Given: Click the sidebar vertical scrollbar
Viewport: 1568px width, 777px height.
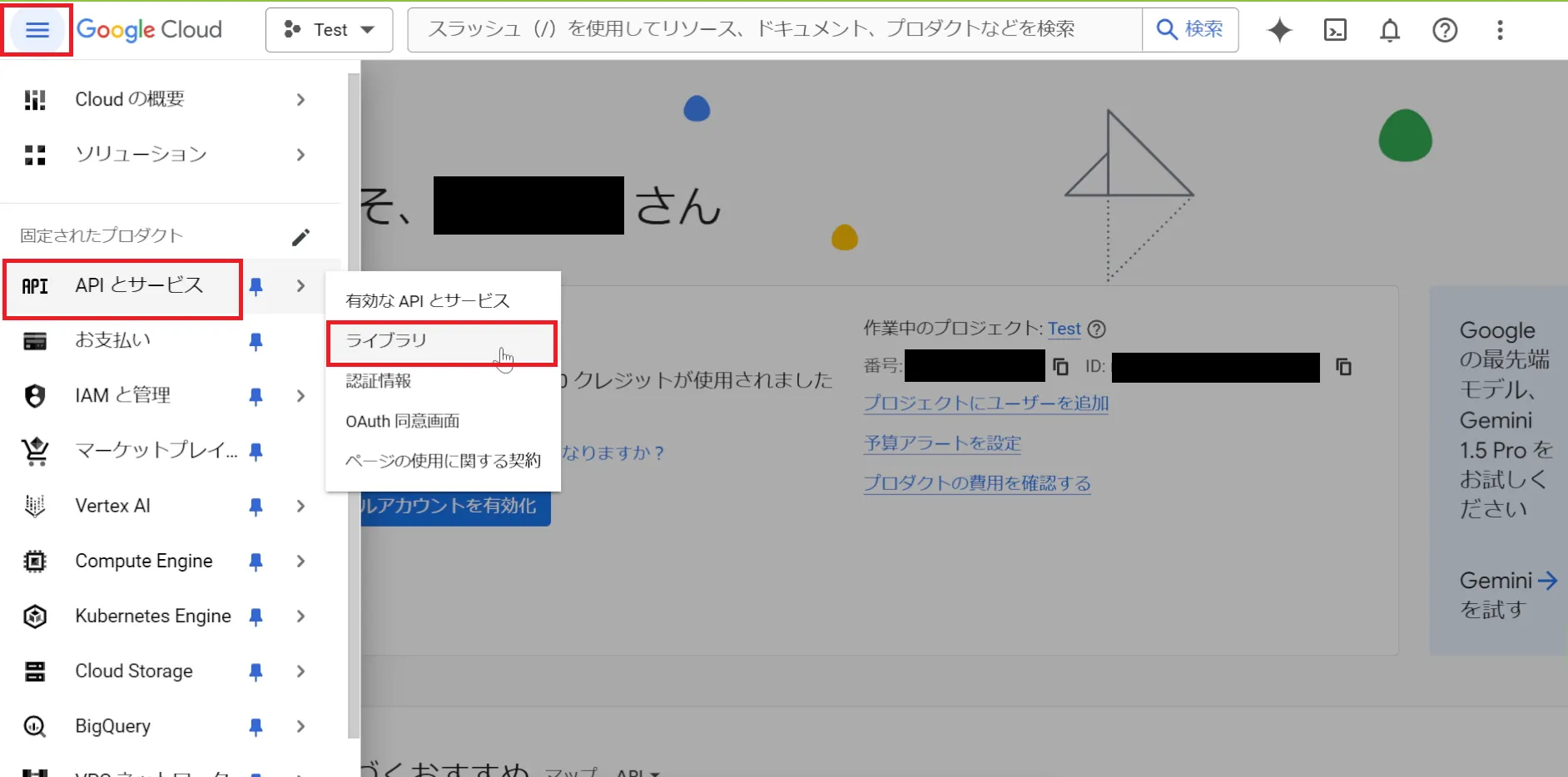Looking at the screenshot, I should pos(354,406).
